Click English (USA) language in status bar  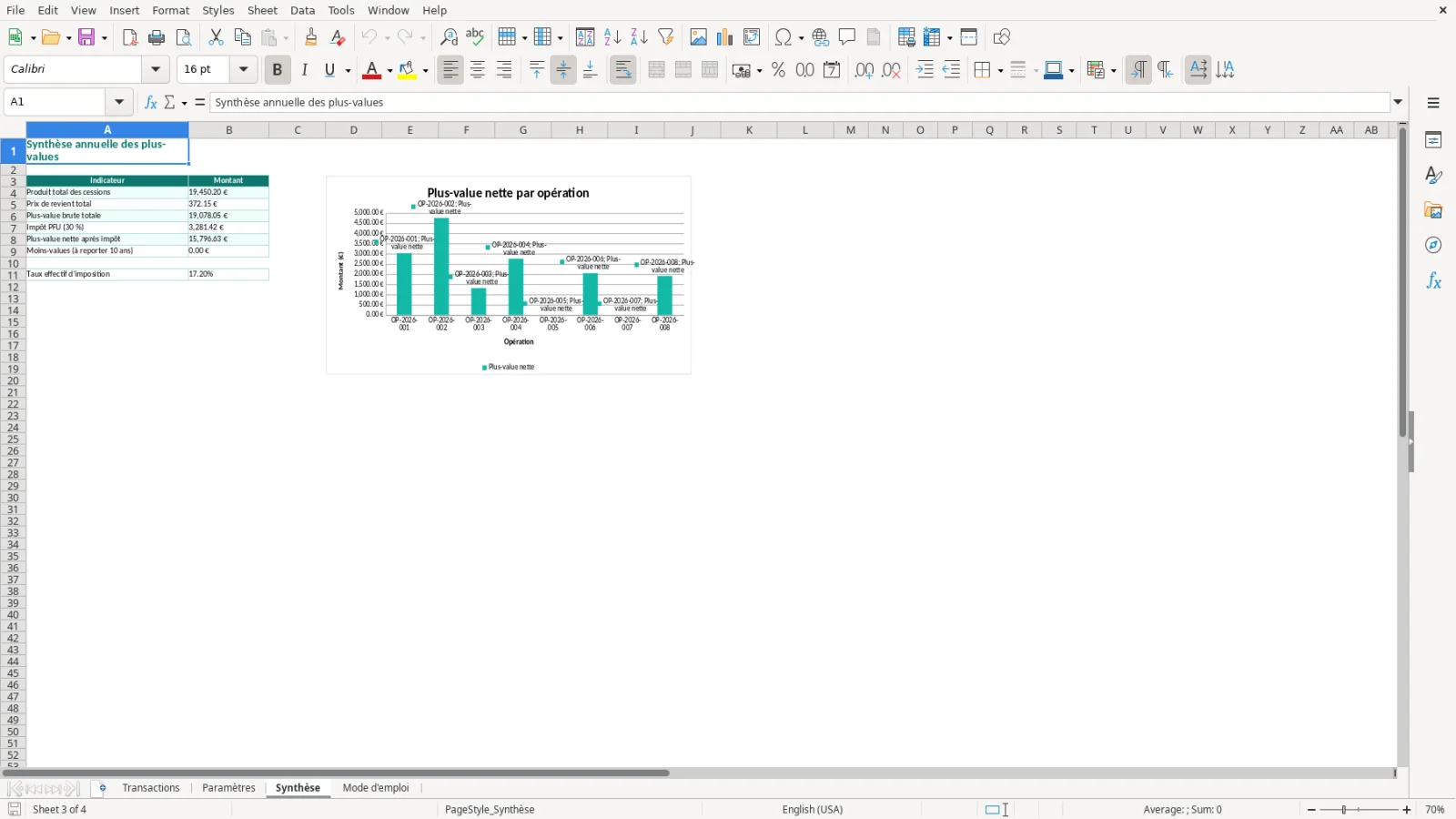click(x=813, y=810)
